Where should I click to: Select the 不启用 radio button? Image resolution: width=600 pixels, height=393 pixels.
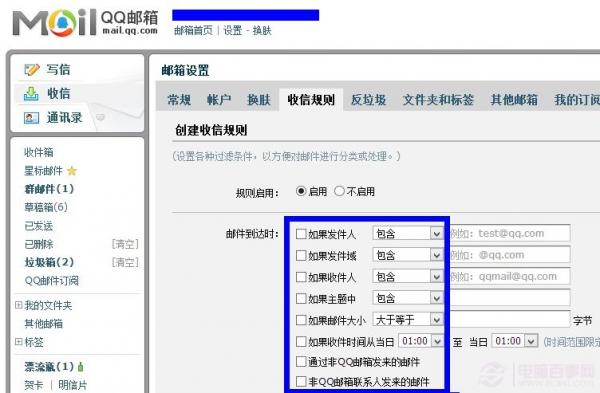(x=339, y=191)
